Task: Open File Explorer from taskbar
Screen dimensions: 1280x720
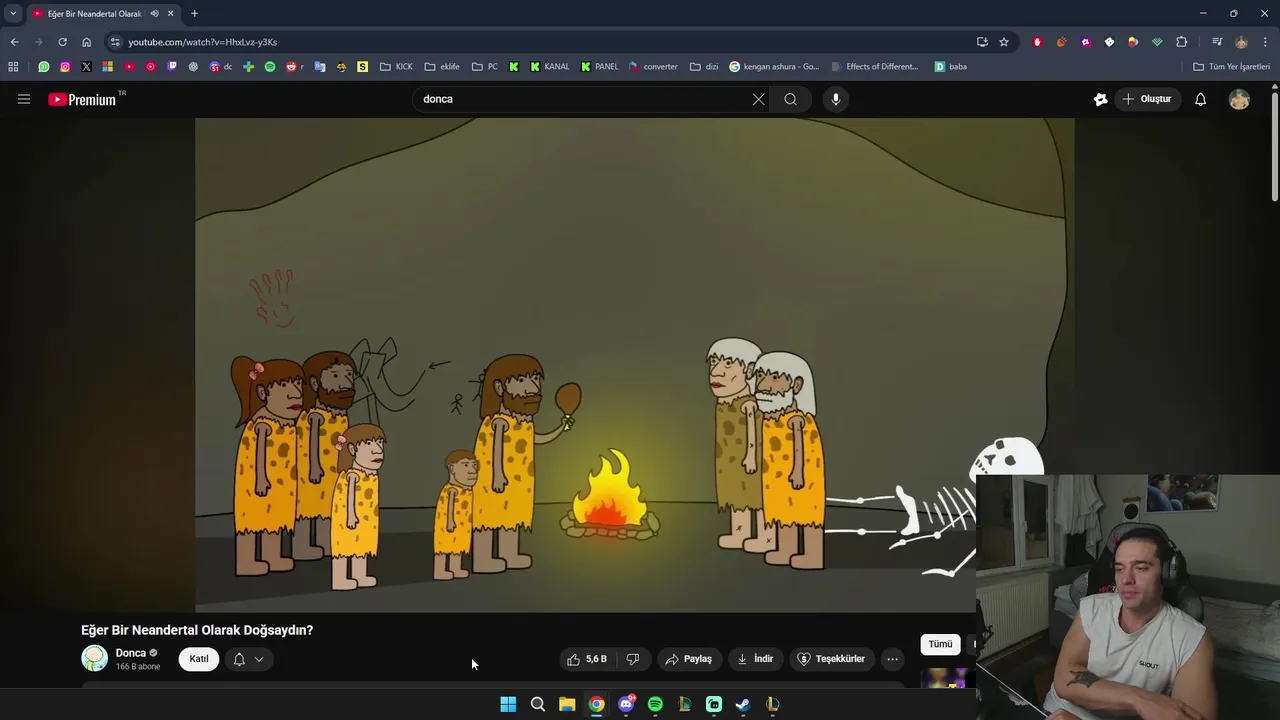Action: click(567, 704)
